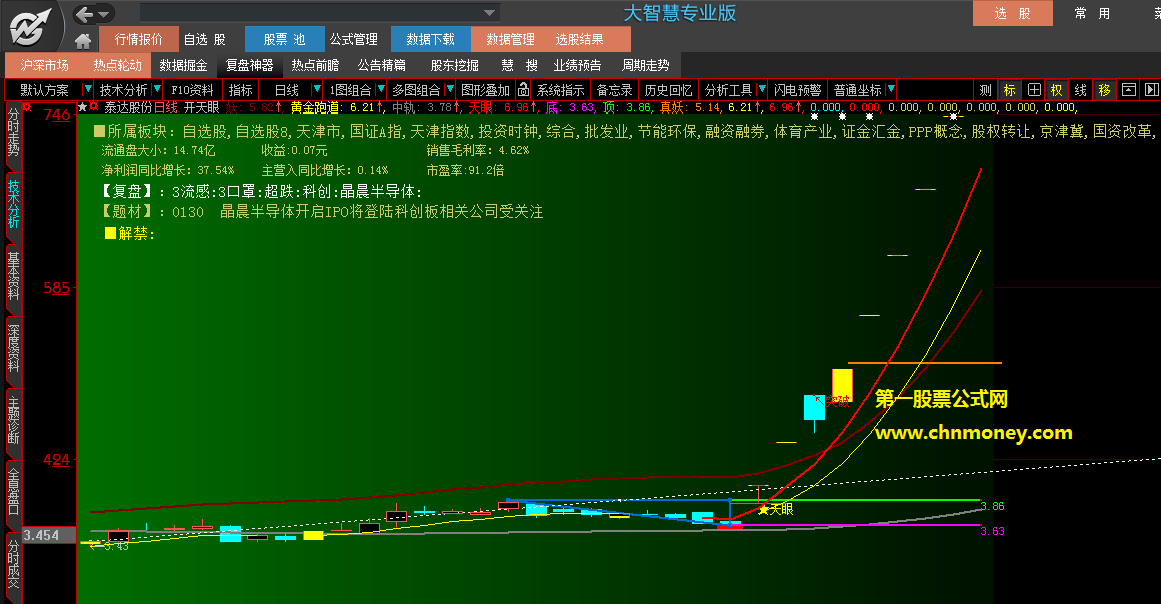Click the 3.454 price axis label

click(x=48, y=534)
